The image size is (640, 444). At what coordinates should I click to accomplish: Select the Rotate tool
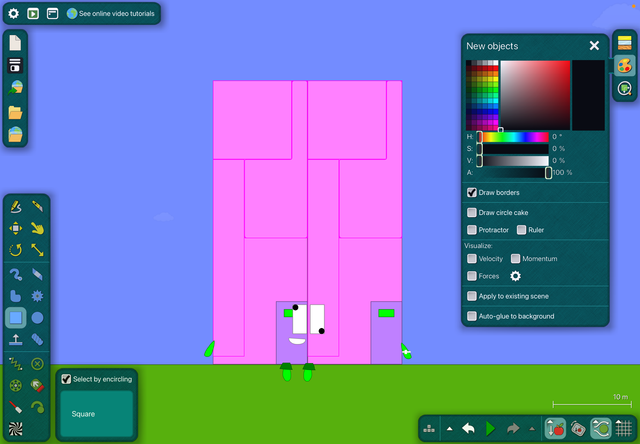coord(15,250)
